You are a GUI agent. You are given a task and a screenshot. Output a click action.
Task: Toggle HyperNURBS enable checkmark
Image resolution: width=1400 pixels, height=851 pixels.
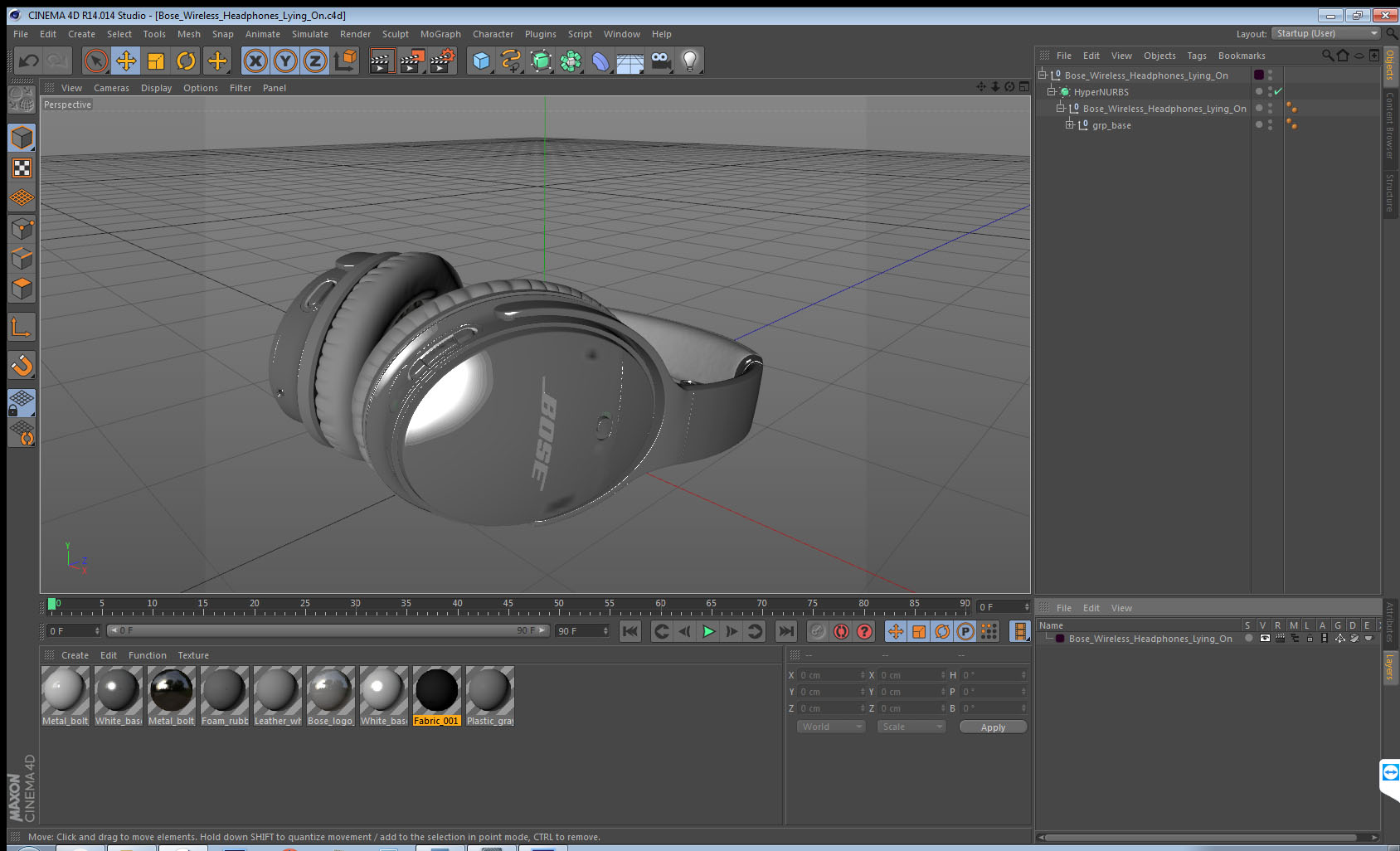click(x=1278, y=91)
